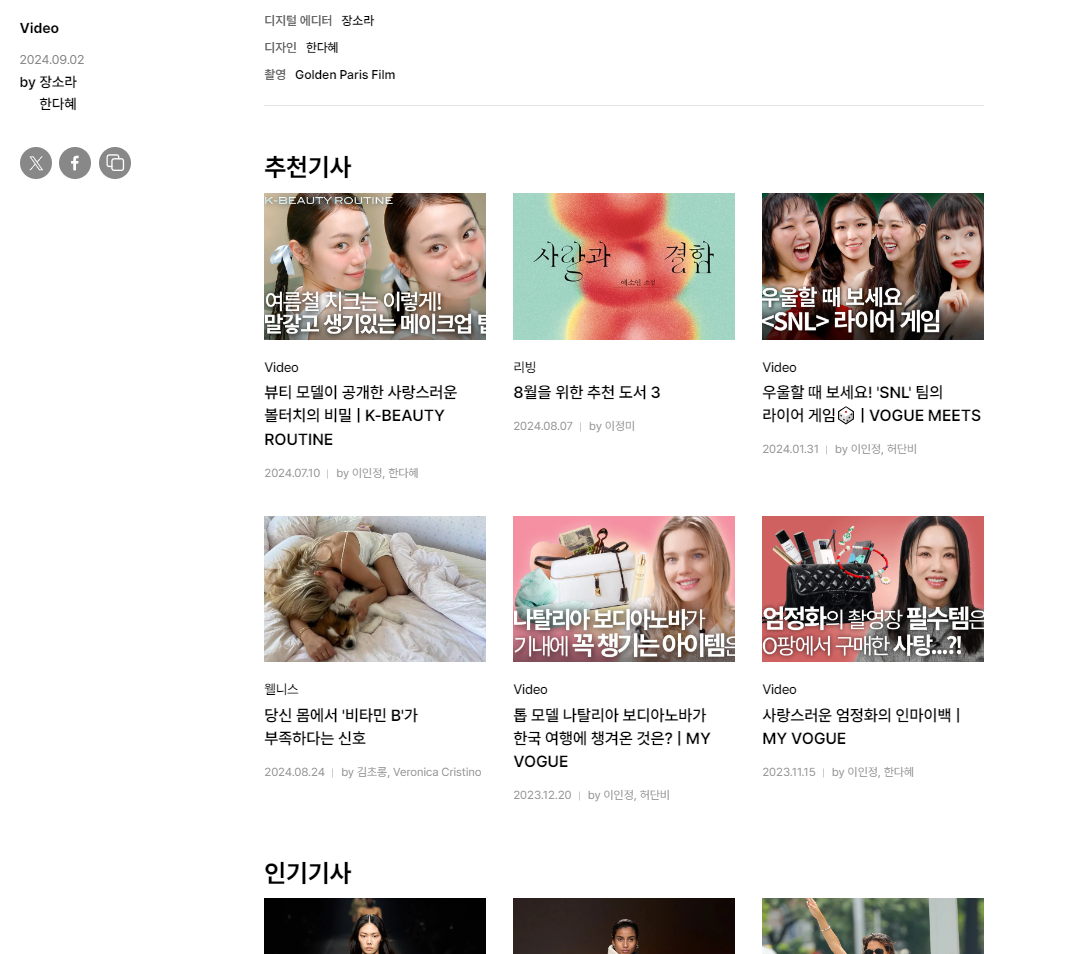Screen dimensions: 1073x954
Task: Open article 뷰티 모델이 공개한 사랑스러운 볼터치의 비밀
Action: click(361, 415)
